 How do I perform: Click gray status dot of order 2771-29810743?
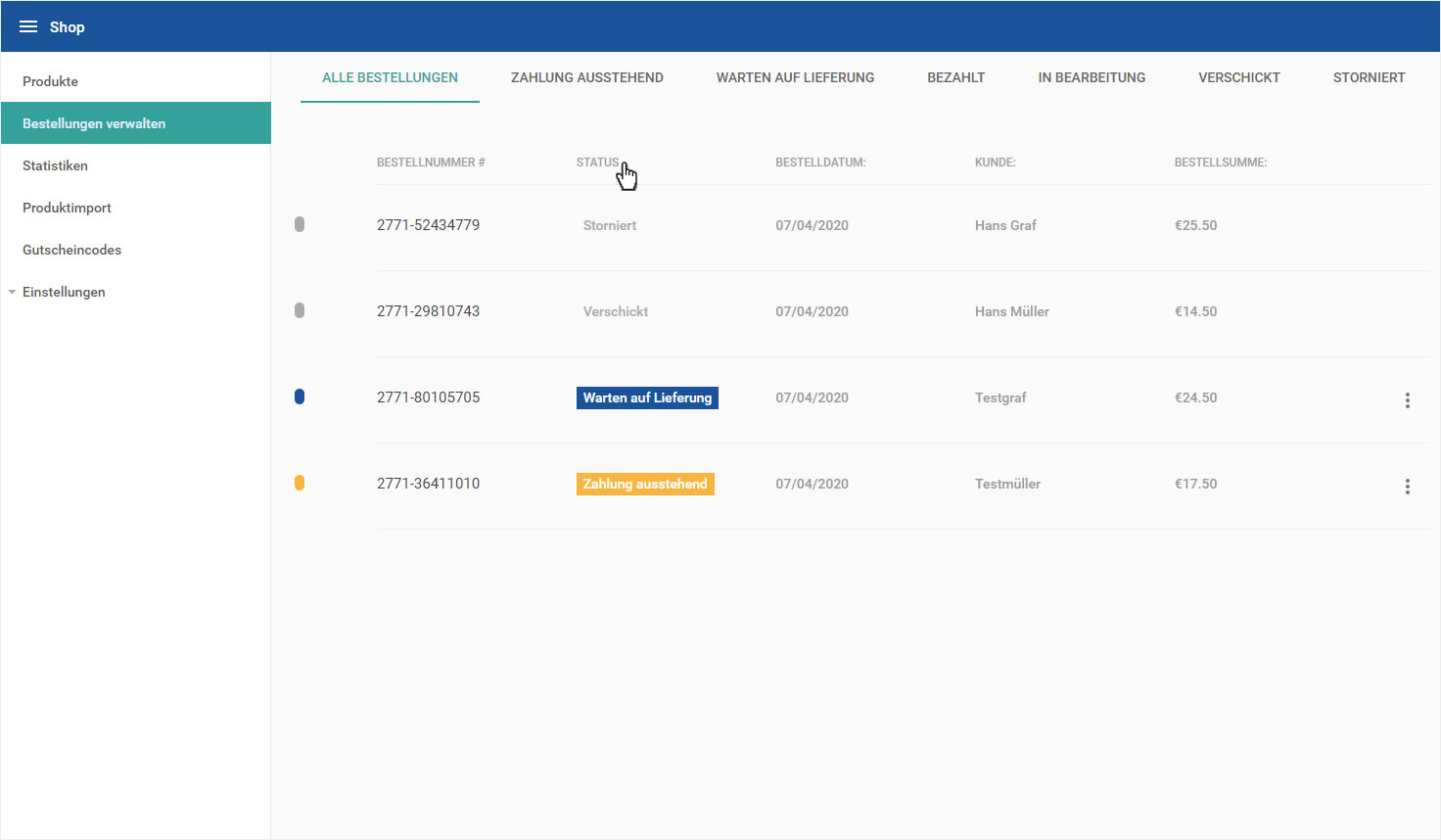(x=300, y=310)
